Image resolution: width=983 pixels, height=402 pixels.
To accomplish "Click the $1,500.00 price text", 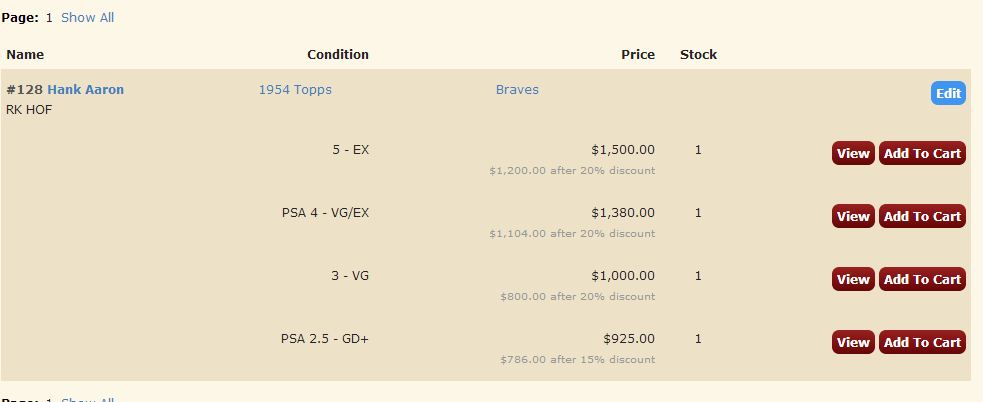I will [x=623, y=150].
